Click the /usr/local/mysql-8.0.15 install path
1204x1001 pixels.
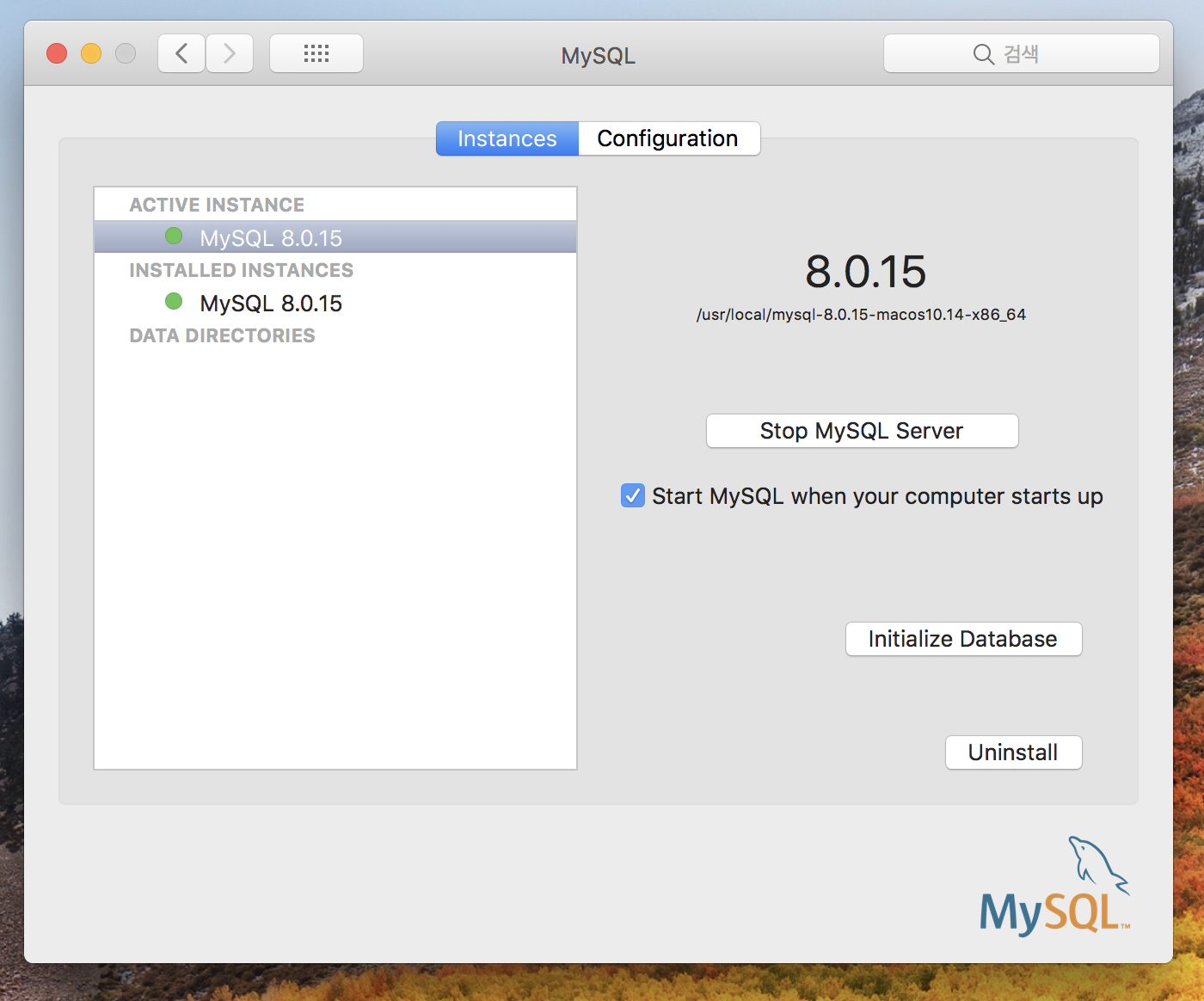click(x=861, y=315)
